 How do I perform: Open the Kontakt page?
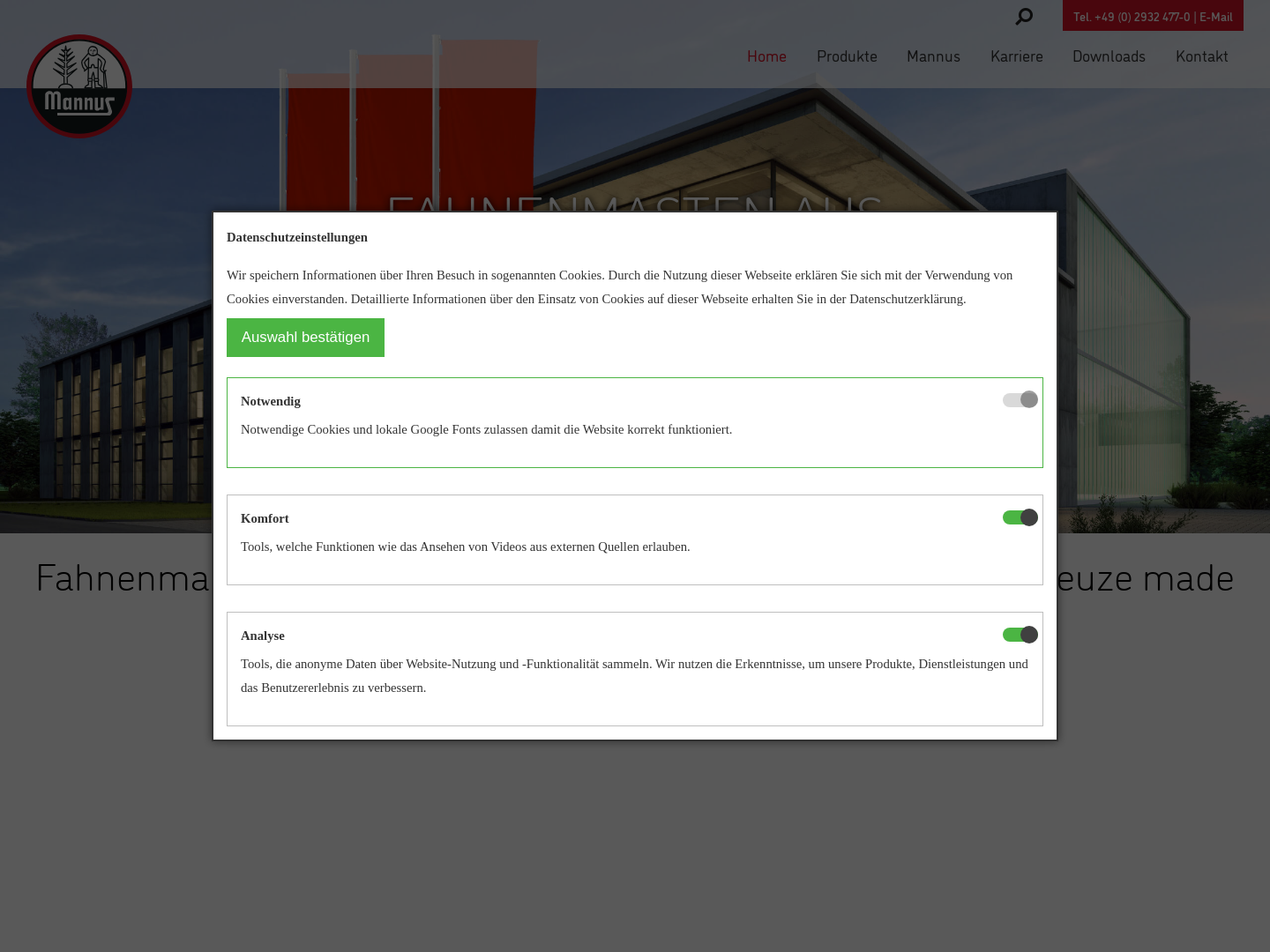pyautogui.click(x=1201, y=56)
